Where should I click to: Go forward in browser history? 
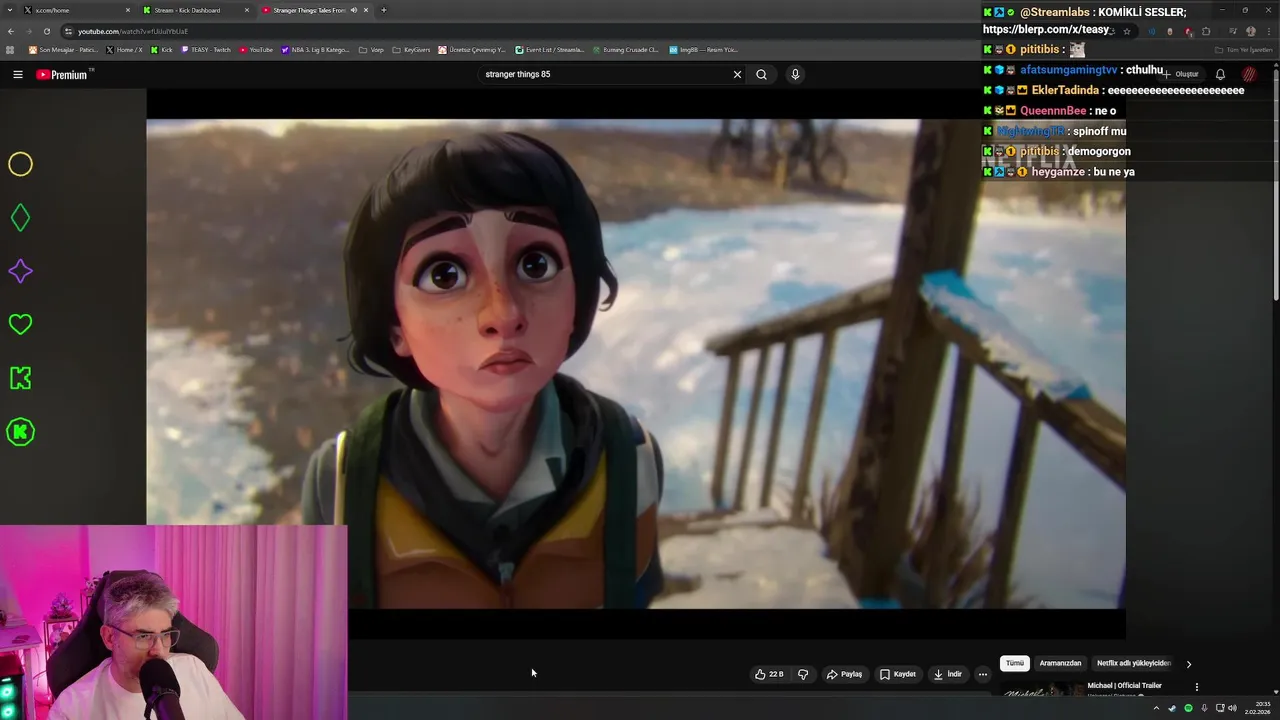point(29,31)
